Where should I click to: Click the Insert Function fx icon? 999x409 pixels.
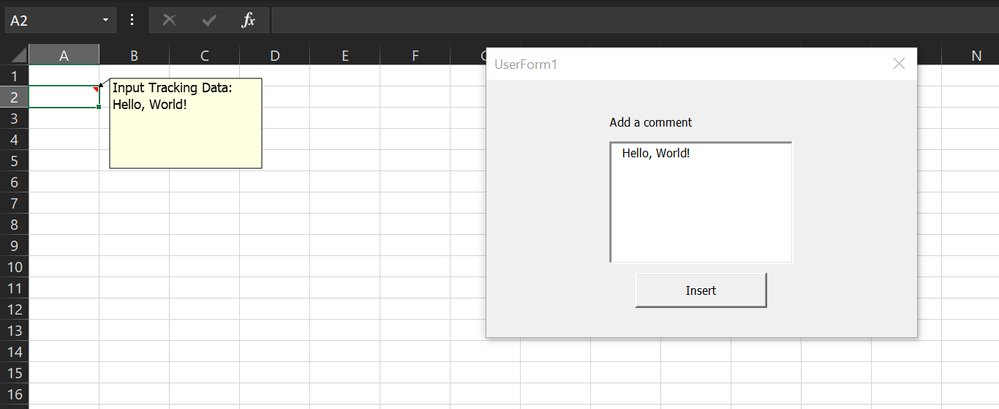click(x=248, y=20)
